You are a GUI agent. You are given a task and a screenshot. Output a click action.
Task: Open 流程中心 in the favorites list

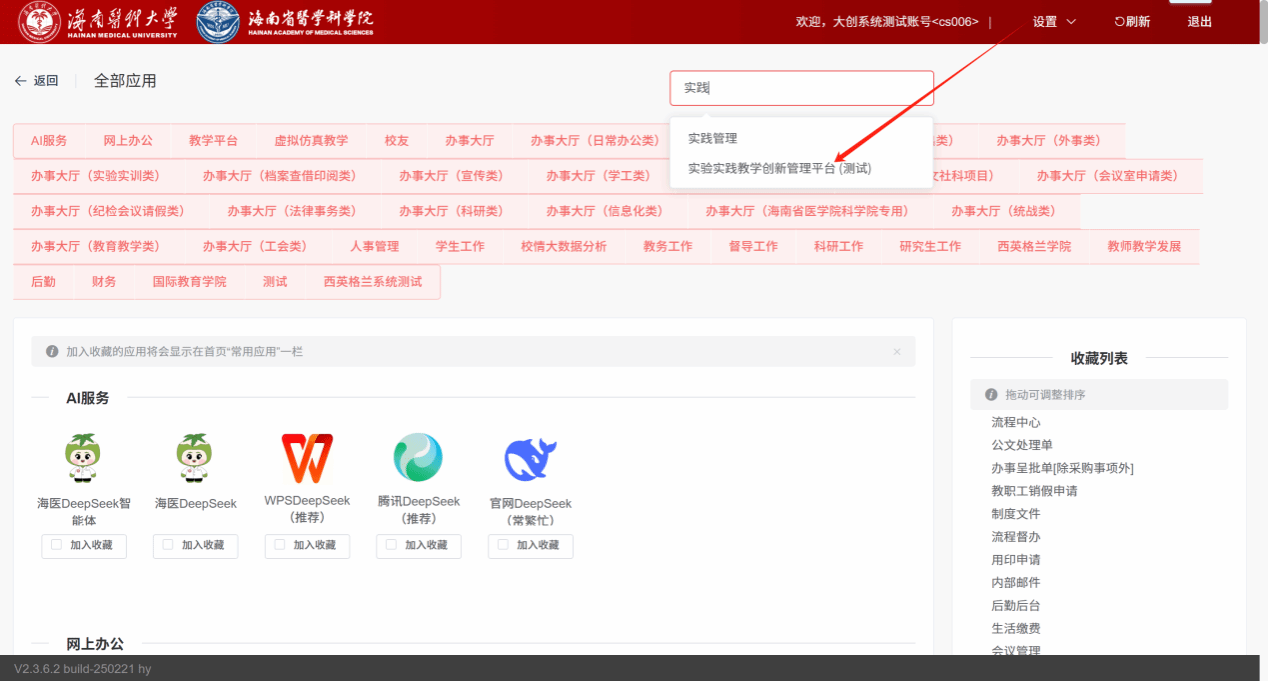tap(1015, 423)
